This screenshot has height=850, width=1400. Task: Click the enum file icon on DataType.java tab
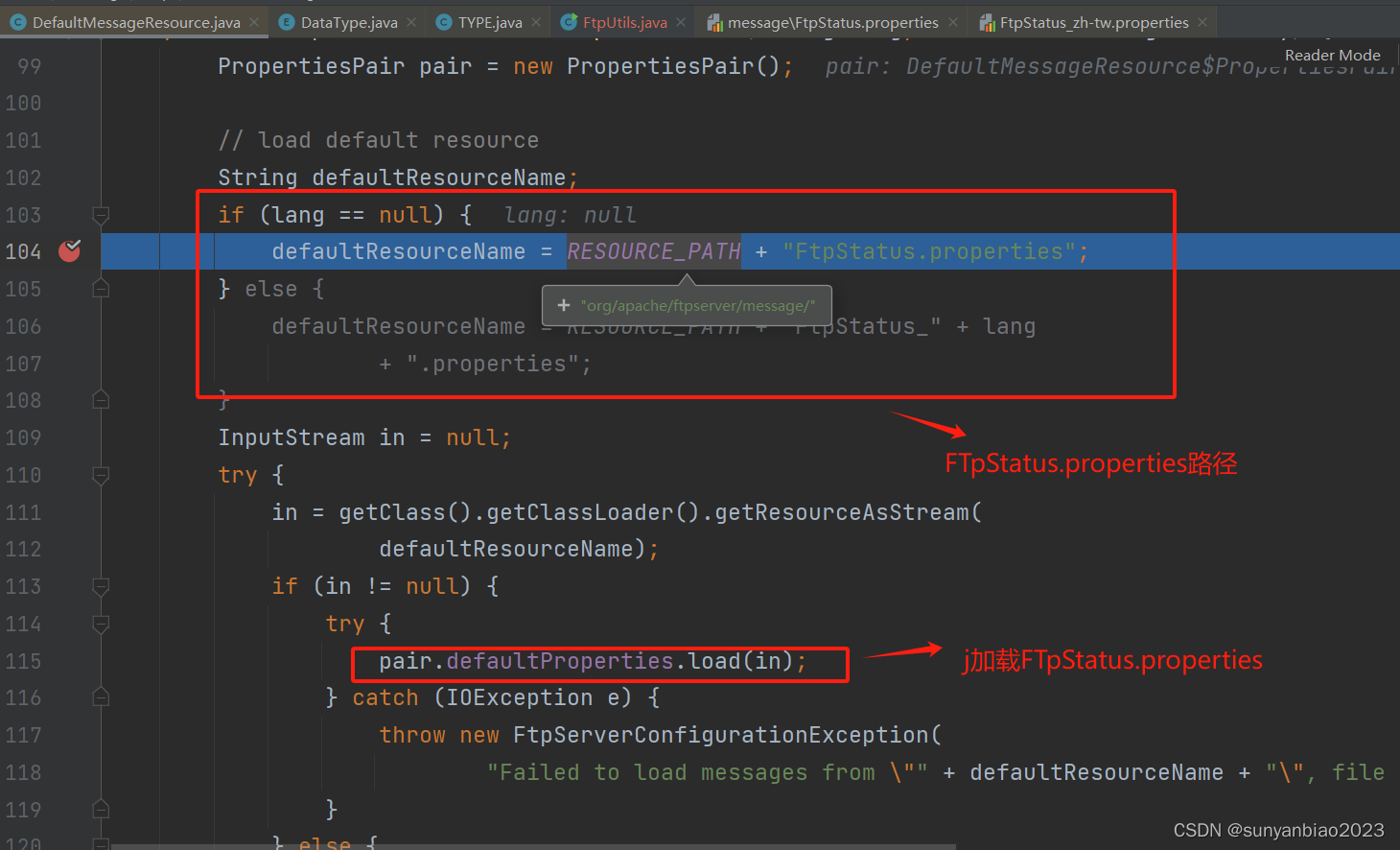286,20
